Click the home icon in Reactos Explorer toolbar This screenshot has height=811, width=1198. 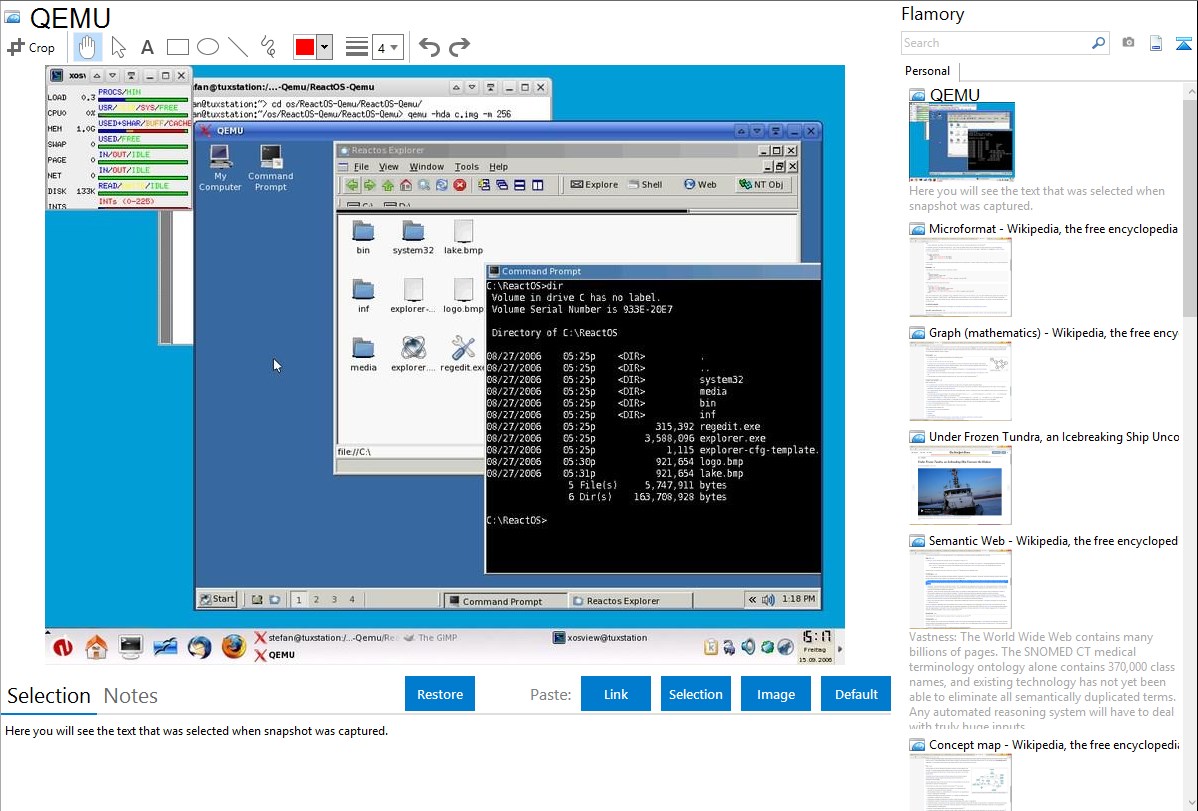406,185
